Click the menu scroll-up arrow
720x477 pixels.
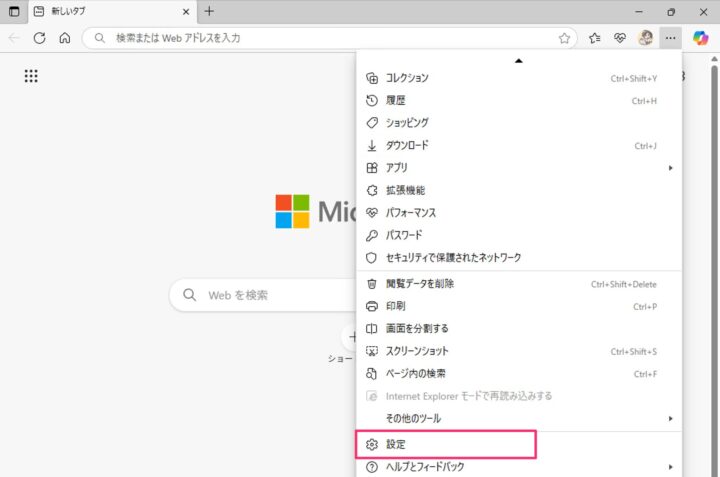coord(519,61)
